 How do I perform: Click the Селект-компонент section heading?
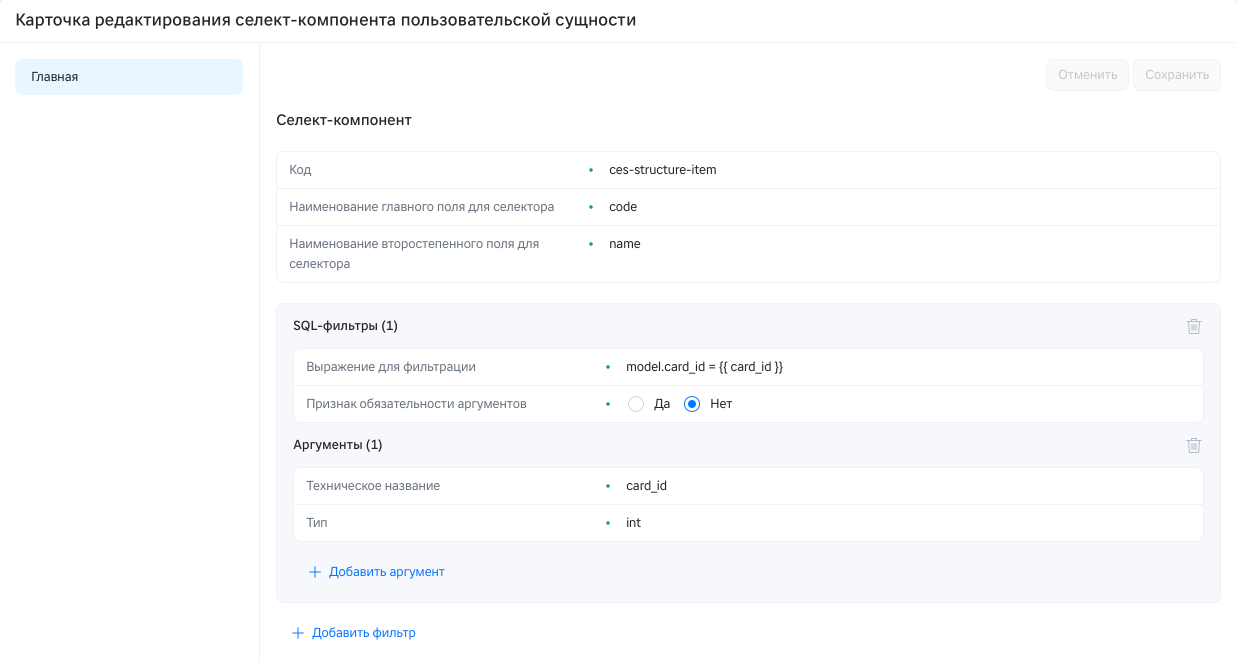coord(344,120)
